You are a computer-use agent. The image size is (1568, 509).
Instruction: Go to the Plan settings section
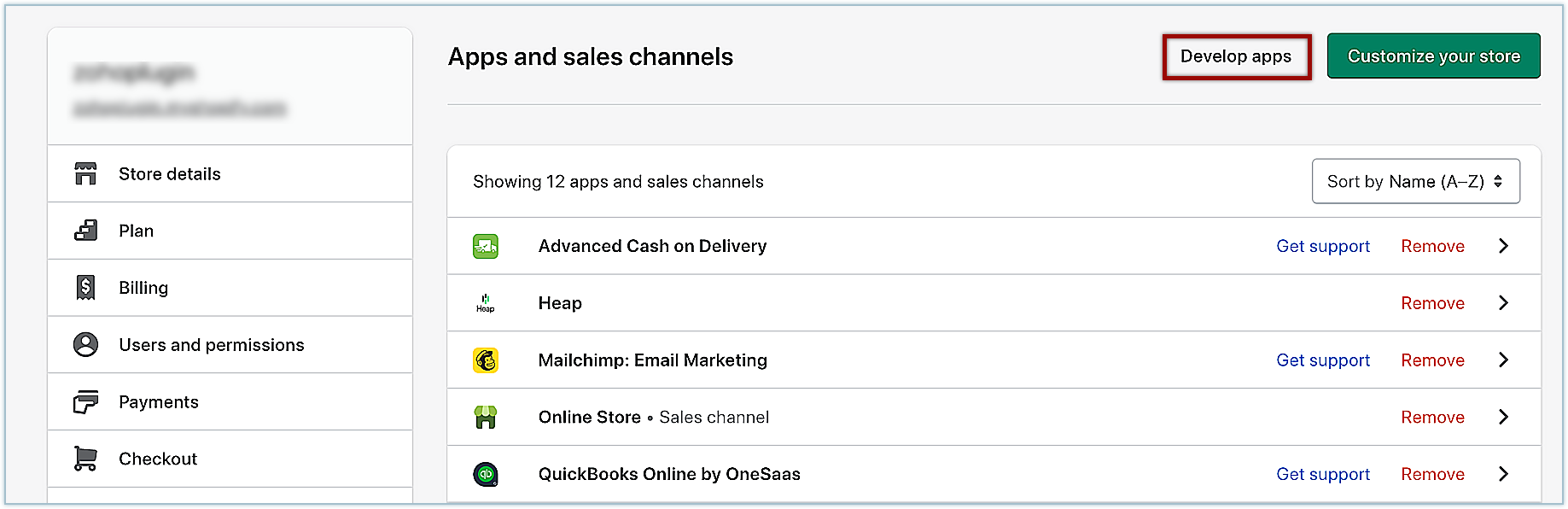coord(230,231)
